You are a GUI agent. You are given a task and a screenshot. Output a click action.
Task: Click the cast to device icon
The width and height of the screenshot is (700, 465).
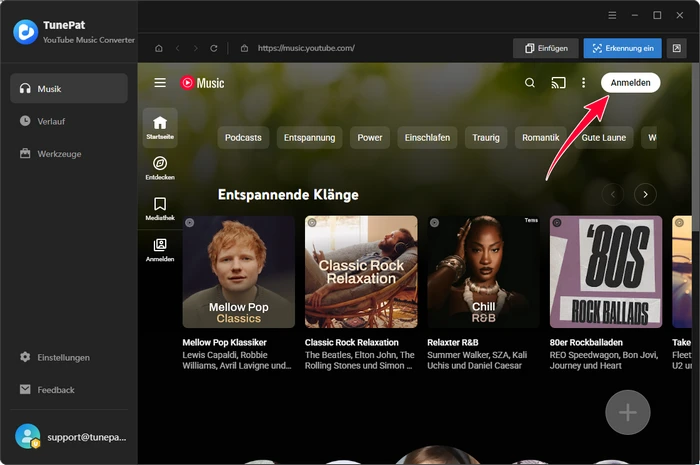click(x=558, y=83)
